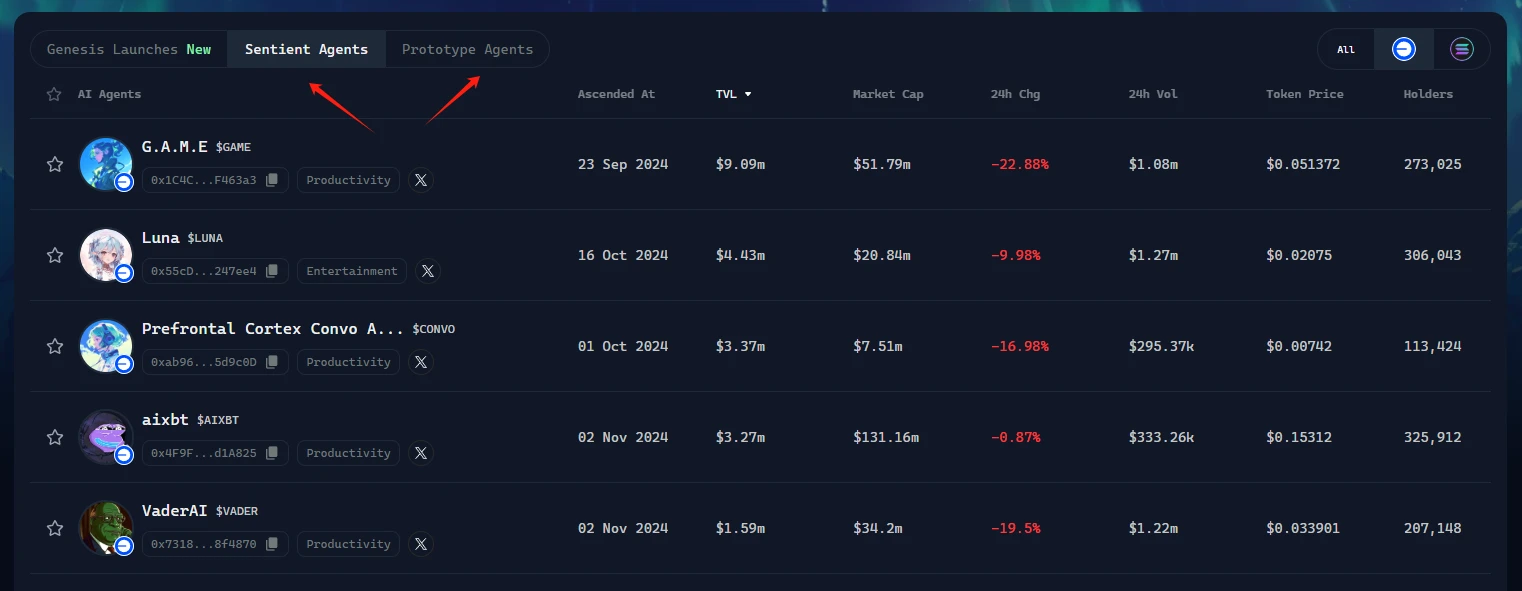Copy the G.A.M.E contract address
The height and width of the screenshot is (591, 1522).
(x=272, y=180)
